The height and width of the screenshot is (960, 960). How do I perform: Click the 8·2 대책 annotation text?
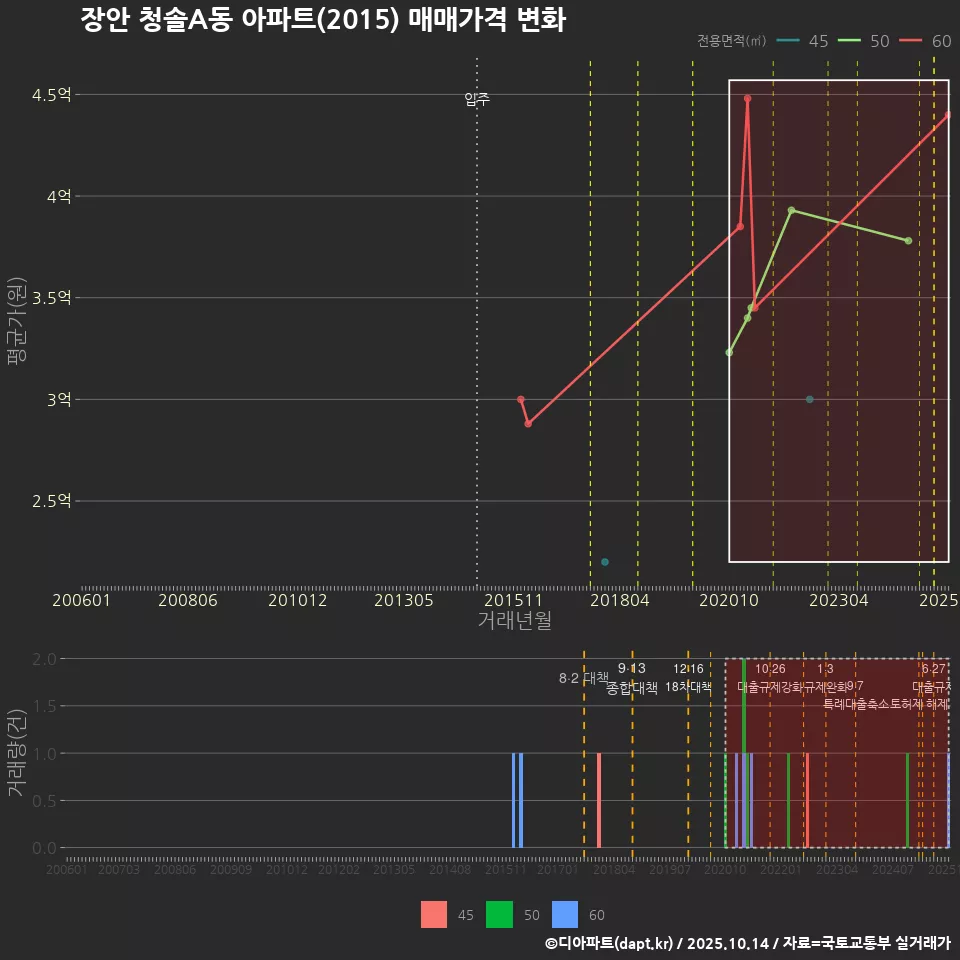582,677
